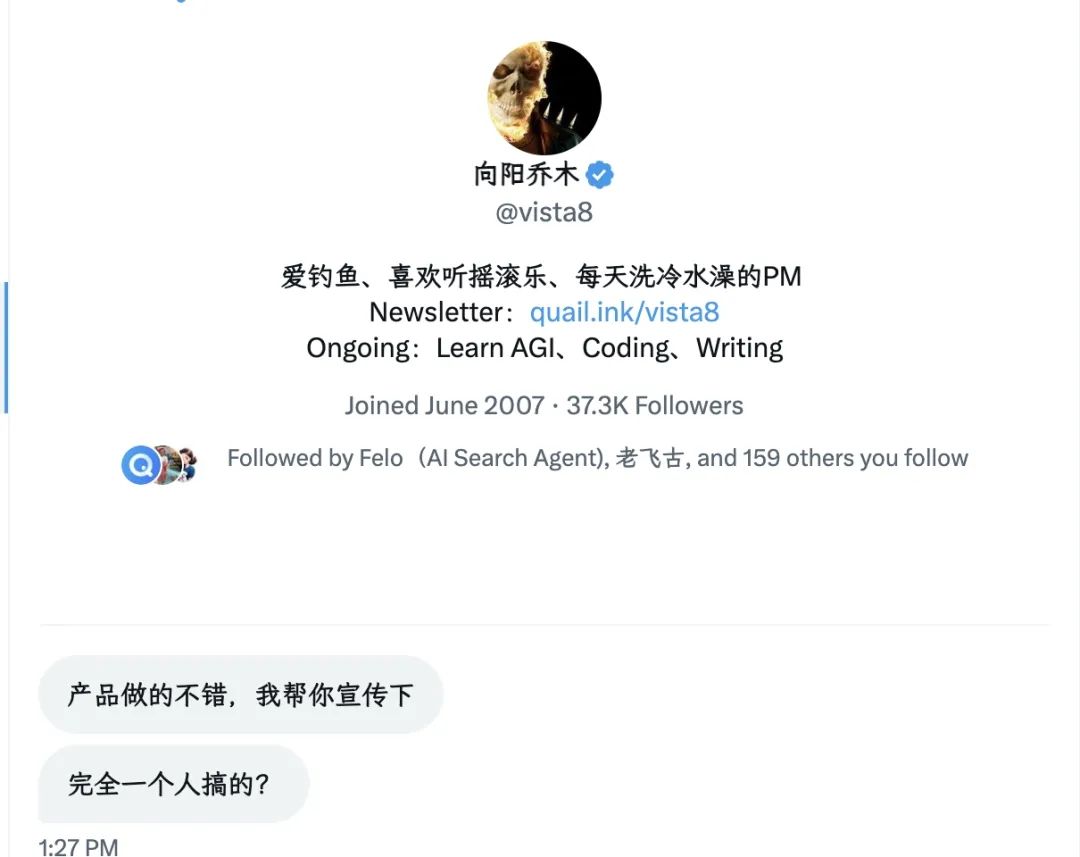Click the 1:27 PM timestamp
1080x857 pixels.
(79, 847)
